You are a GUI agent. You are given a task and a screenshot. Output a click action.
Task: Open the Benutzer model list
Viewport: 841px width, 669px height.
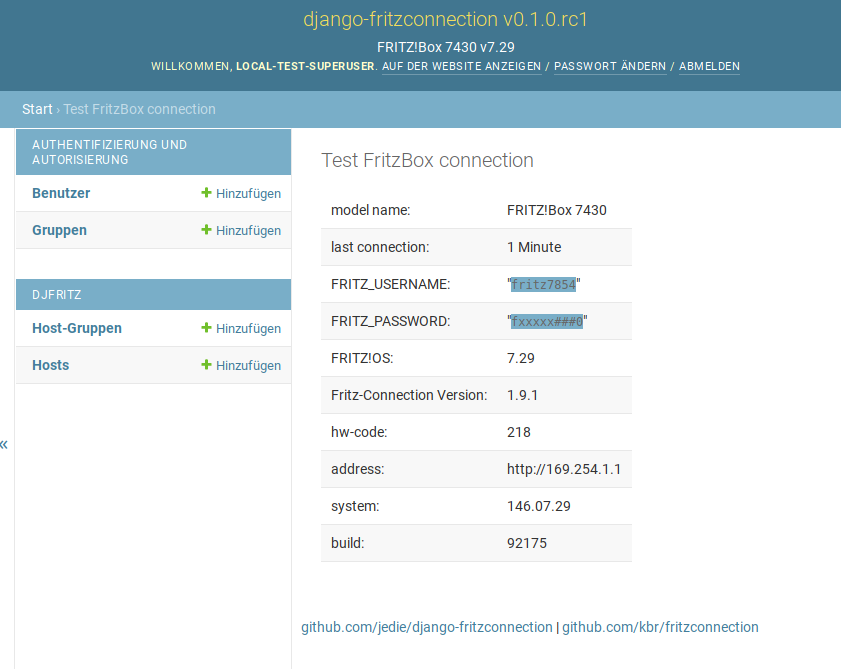click(61, 193)
